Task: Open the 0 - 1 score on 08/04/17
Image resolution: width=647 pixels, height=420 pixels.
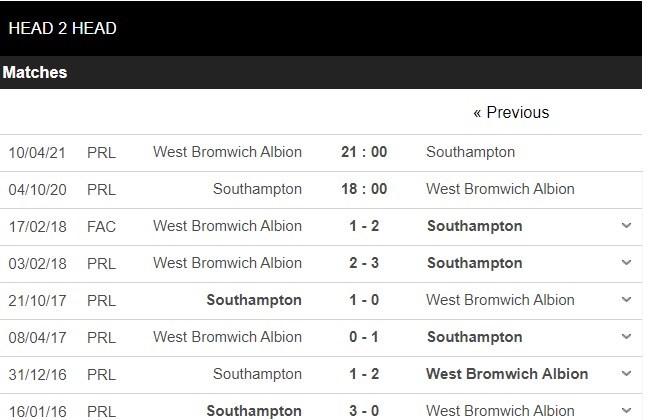Action: (x=364, y=337)
